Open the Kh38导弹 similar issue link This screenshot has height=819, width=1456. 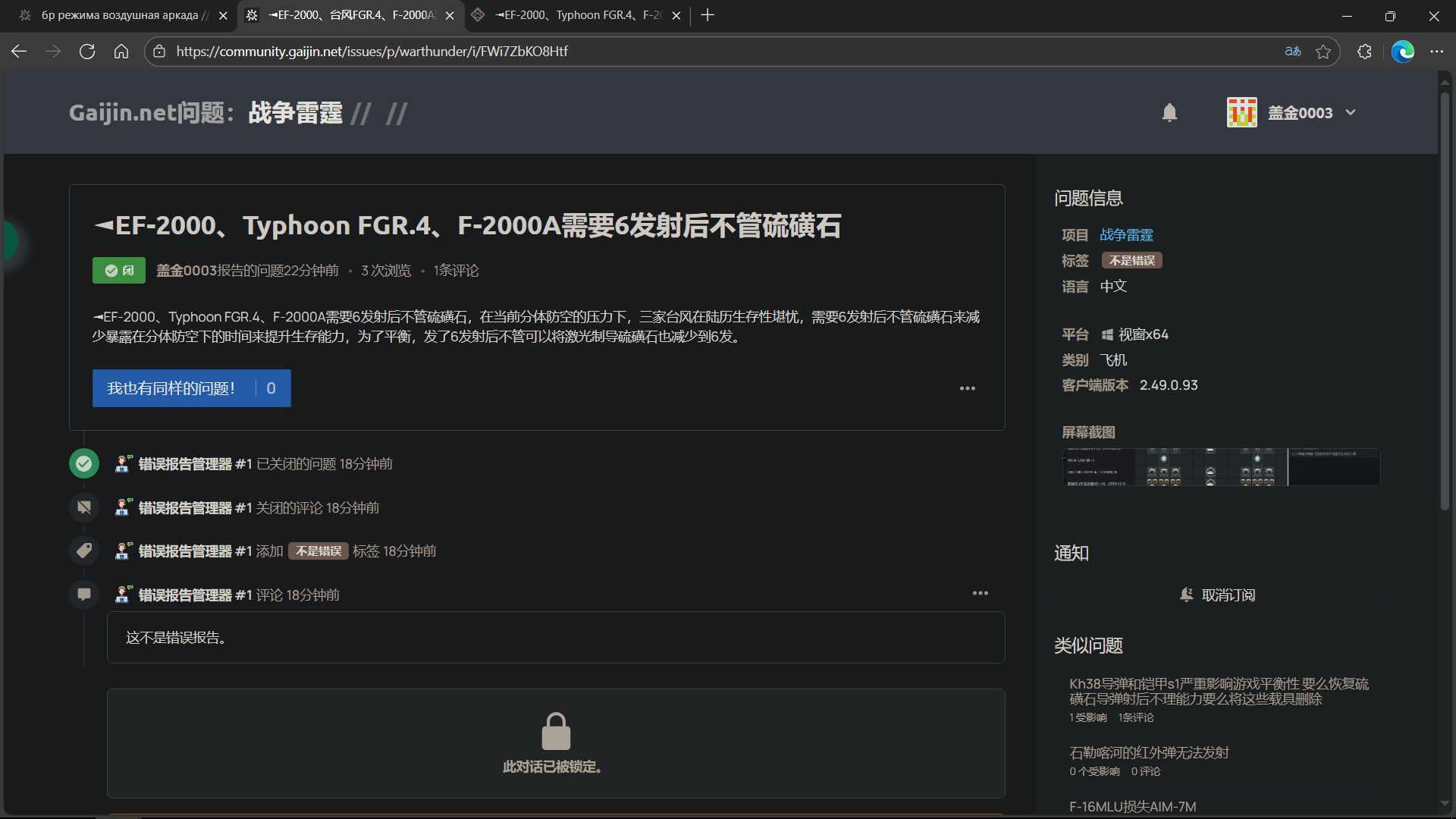click(1219, 691)
